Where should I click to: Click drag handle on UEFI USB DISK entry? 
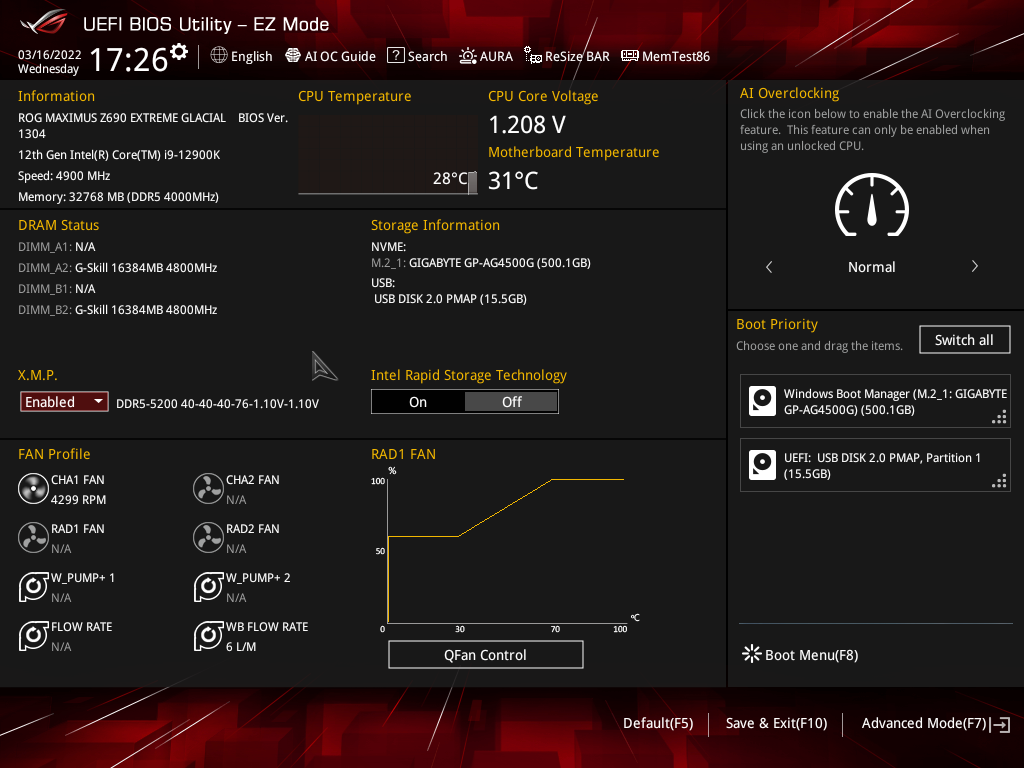pyautogui.click(x=999, y=482)
